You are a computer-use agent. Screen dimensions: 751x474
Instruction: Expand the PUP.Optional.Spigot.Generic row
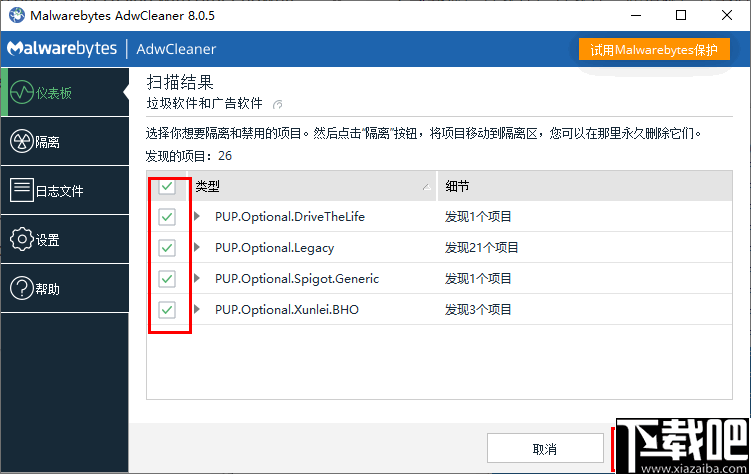click(196, 278)
